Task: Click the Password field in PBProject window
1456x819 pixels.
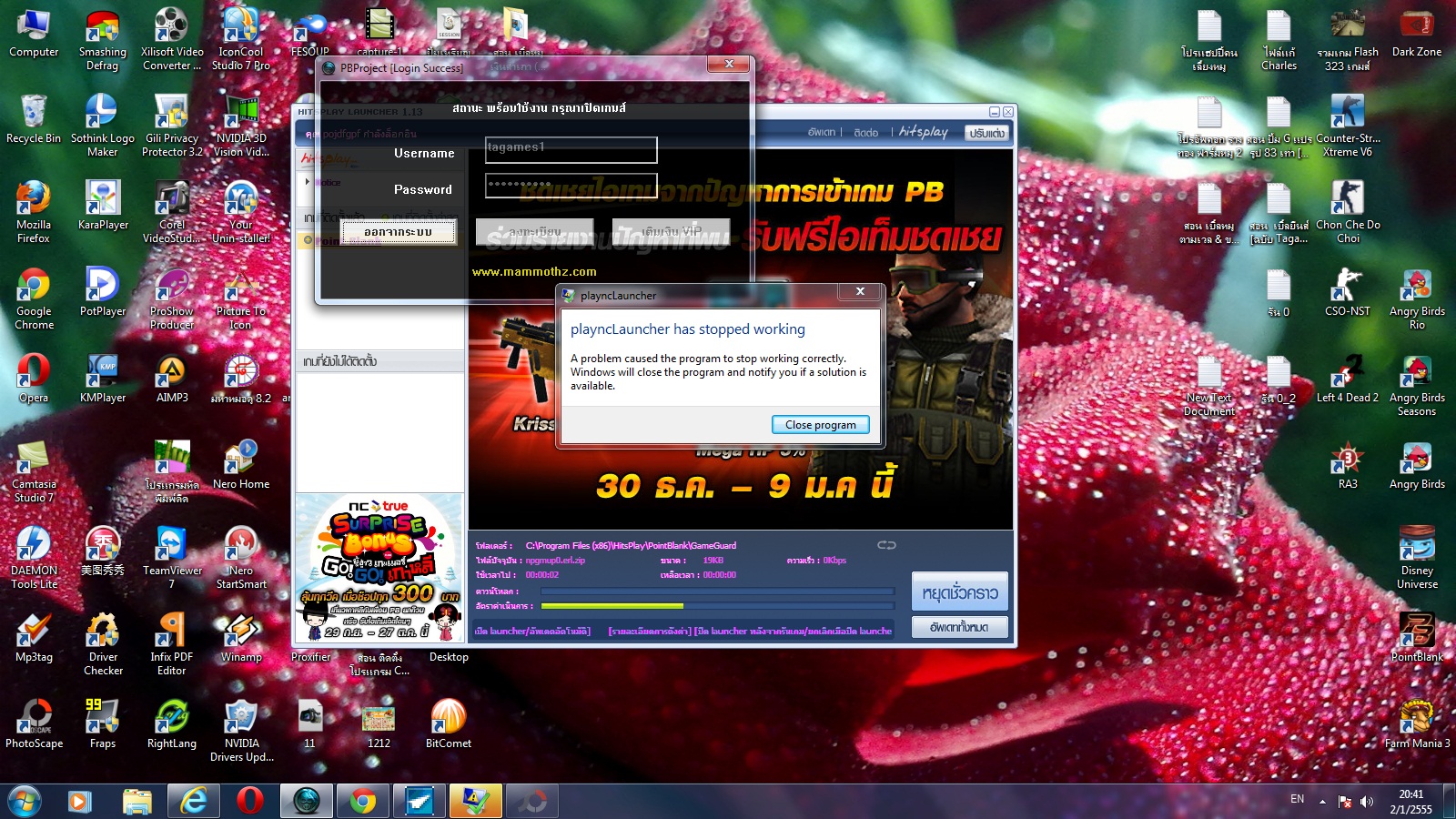Action: point(571,186)
